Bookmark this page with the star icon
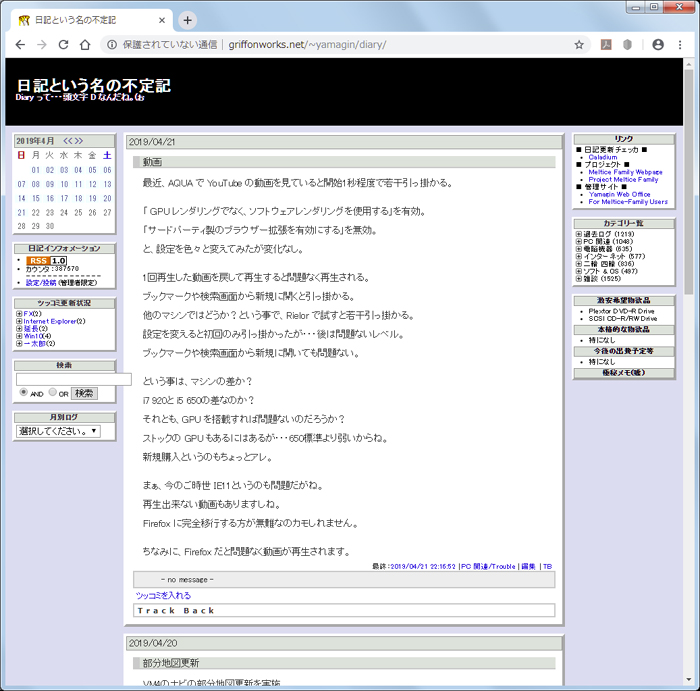 579,45
